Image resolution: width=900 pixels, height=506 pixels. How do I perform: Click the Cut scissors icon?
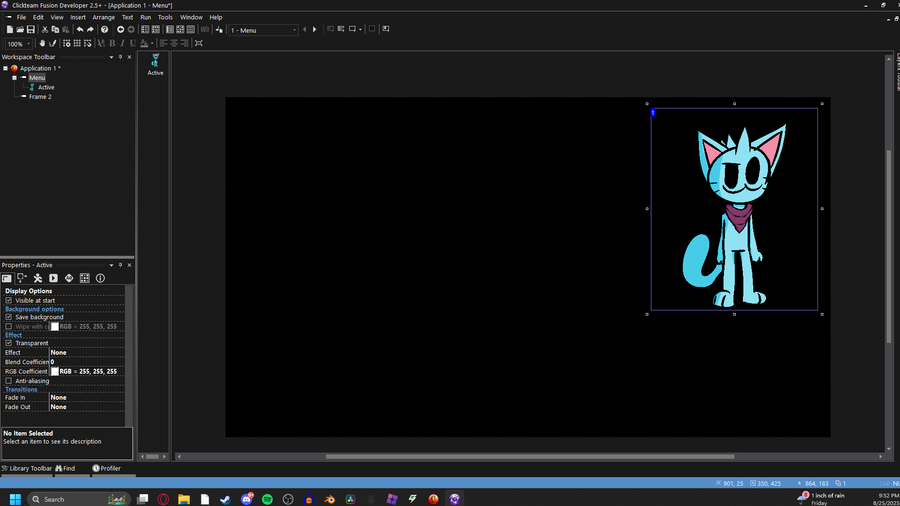[45, 29]
